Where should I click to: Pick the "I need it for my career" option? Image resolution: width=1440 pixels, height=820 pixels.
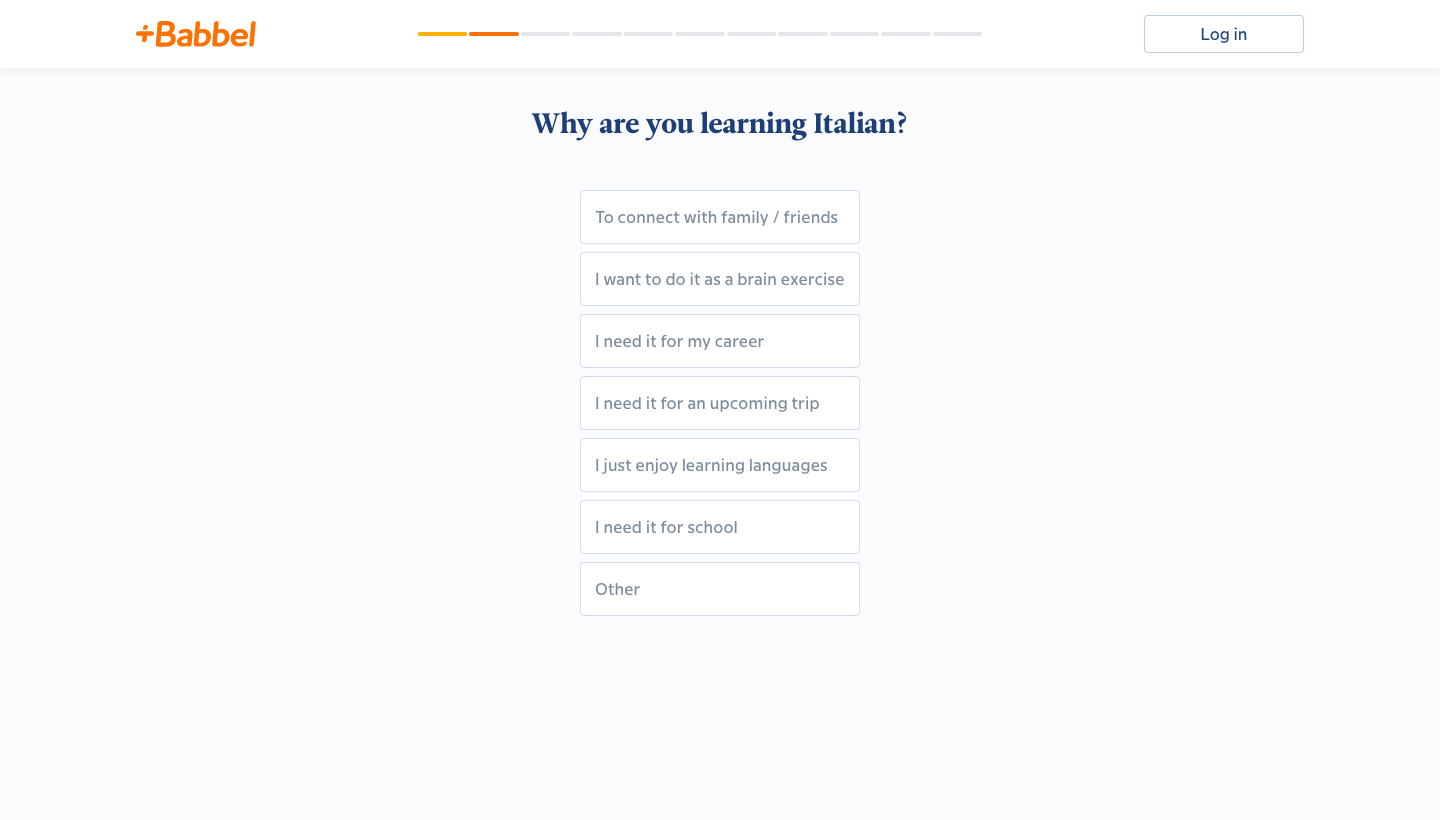[720, 341]
